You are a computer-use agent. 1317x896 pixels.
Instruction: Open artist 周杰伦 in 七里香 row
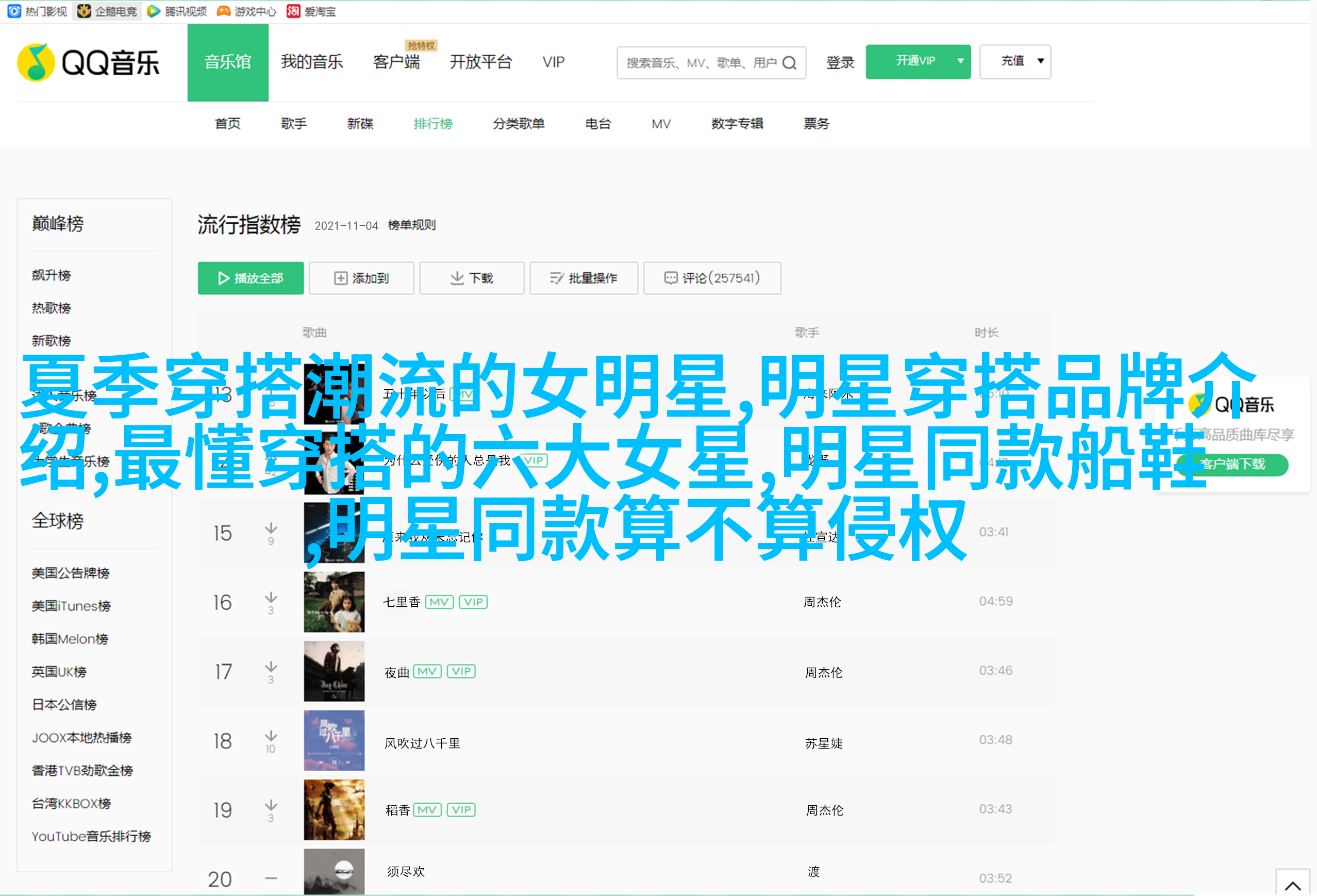point(822,603)
